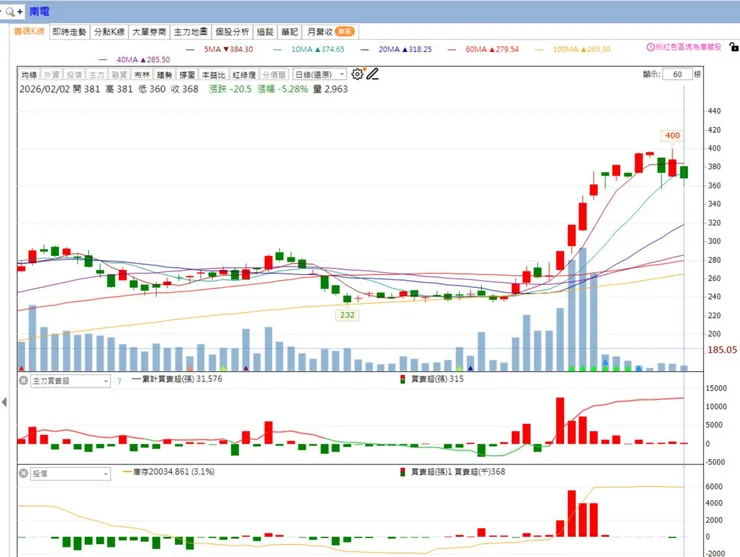Open the 個股分析 tab
This screenshot has width=740, height=557.
click(232, 32)
